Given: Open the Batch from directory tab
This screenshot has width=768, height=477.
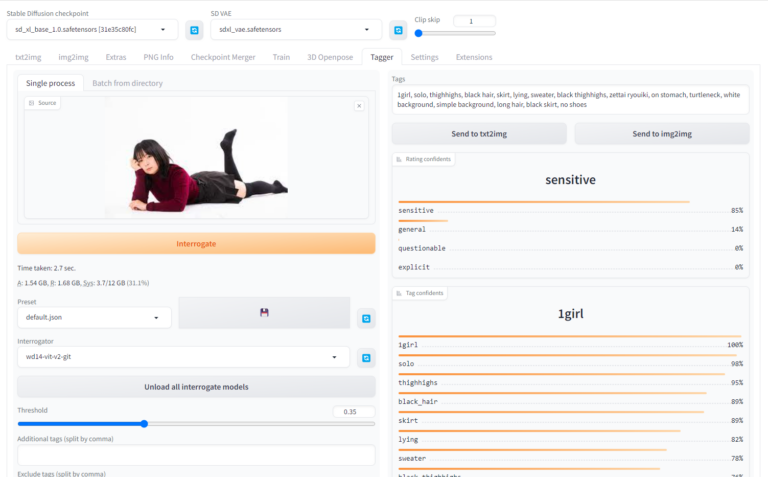Looking at the screenshot, I should (x=127, y=83).
